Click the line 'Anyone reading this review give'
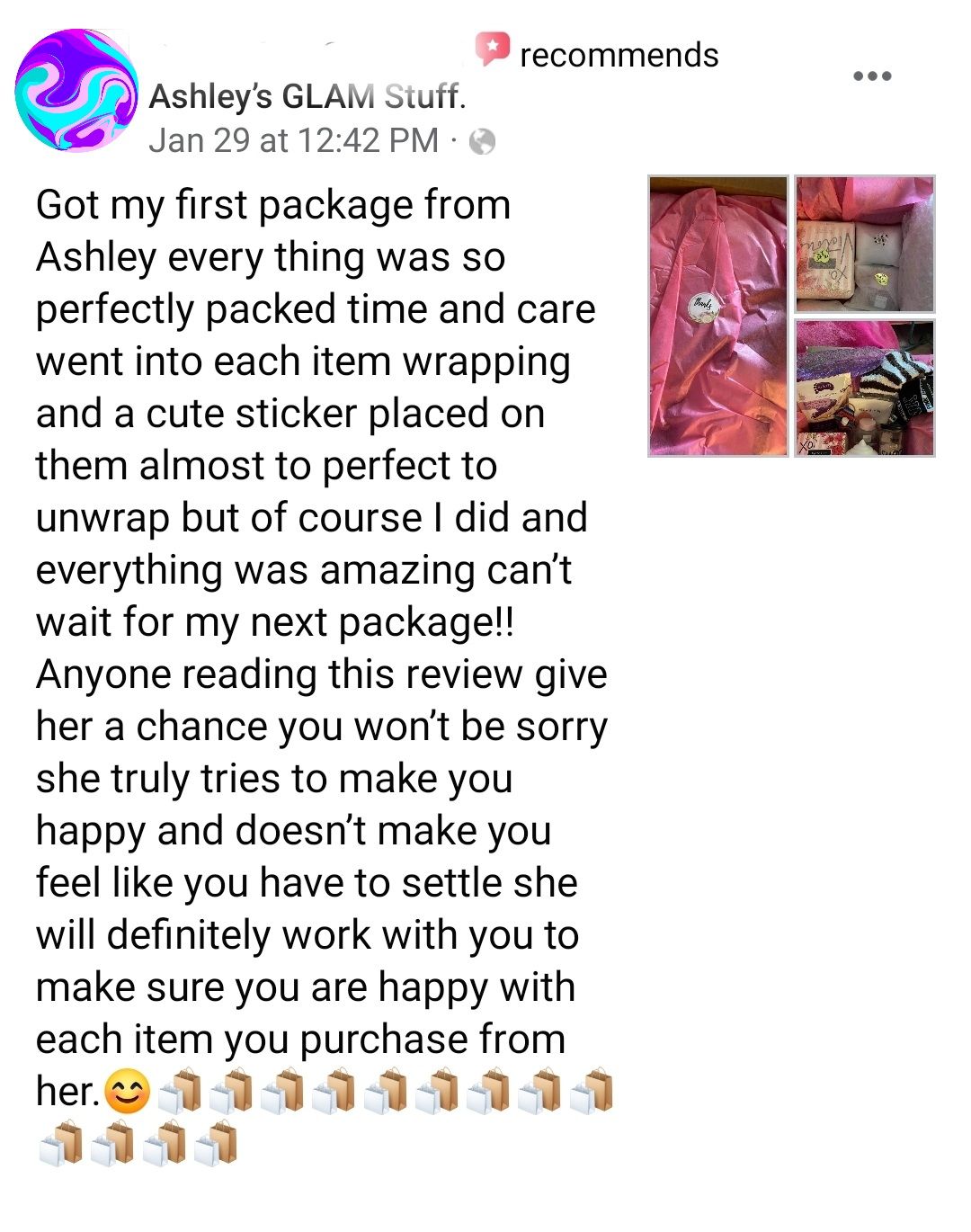Image resolution: width=971 pixels, height=1232 pixels. (322, 674)
